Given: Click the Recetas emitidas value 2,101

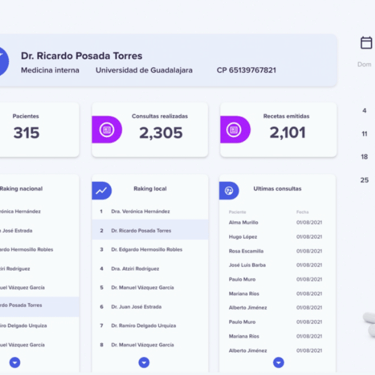Looking at the screenshot, I should [287, 133].
